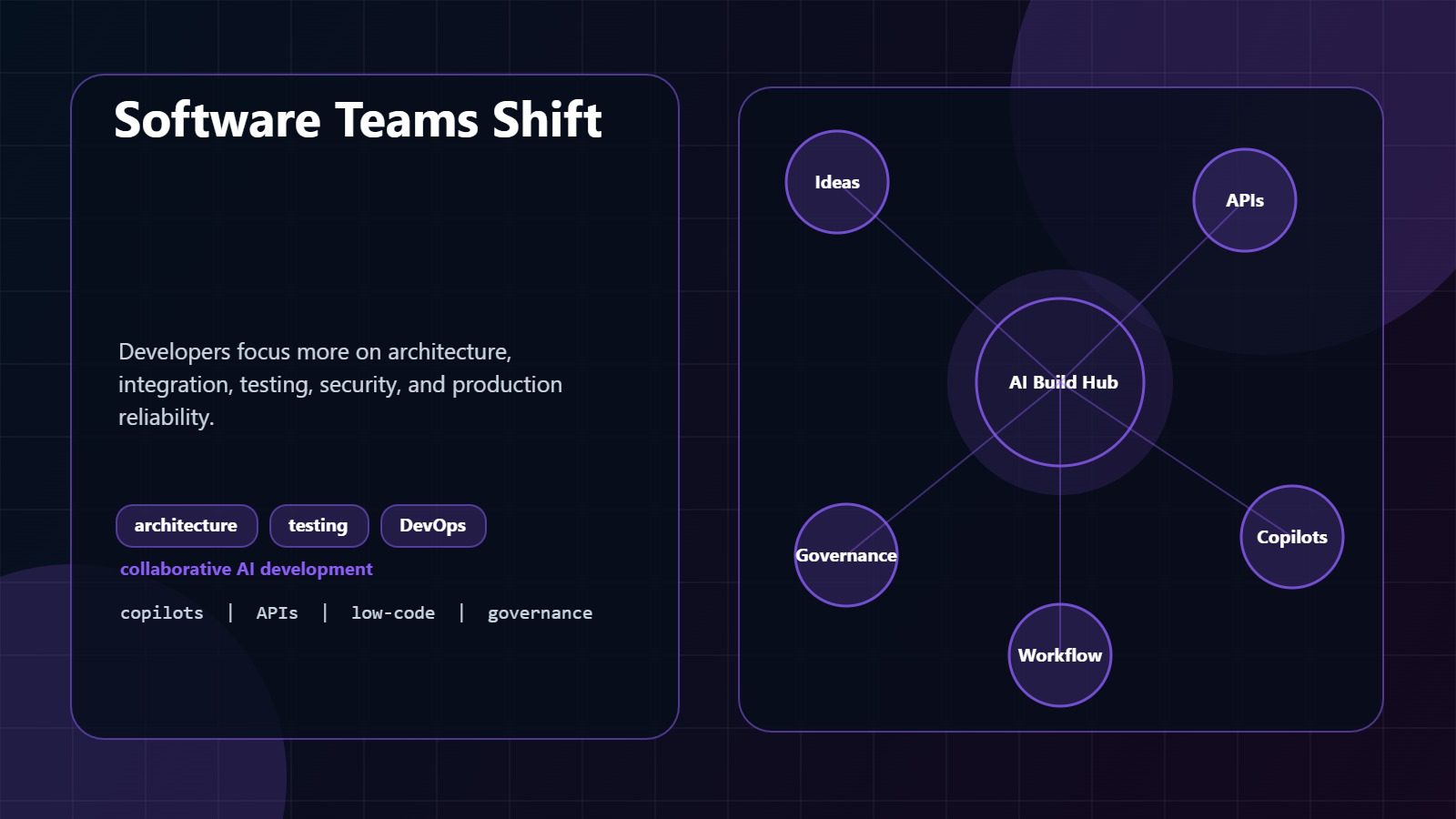Viewport: 1456px width, 819px height.
Task: Click the testing tag pill
Action: coord(318,526)
